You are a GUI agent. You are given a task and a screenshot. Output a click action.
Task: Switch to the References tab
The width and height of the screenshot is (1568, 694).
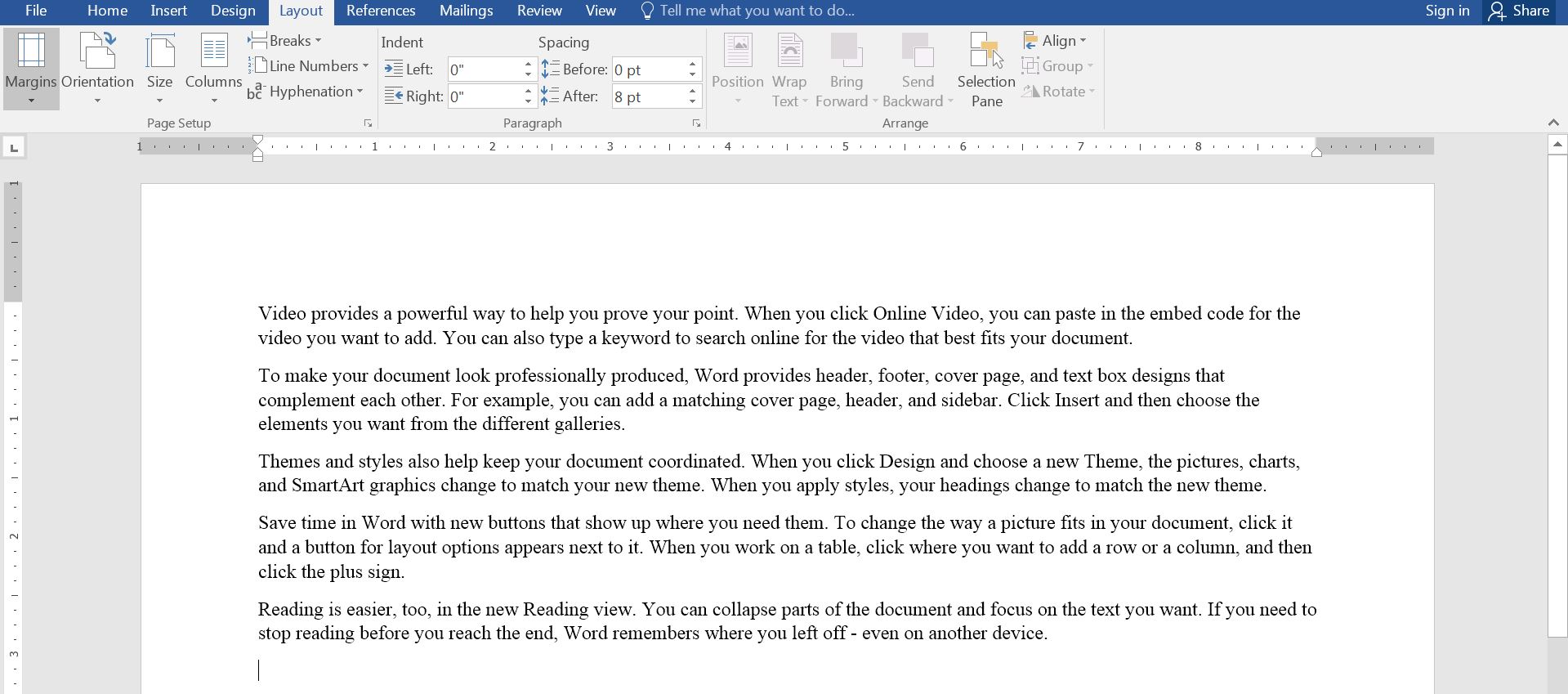[380, 11]
